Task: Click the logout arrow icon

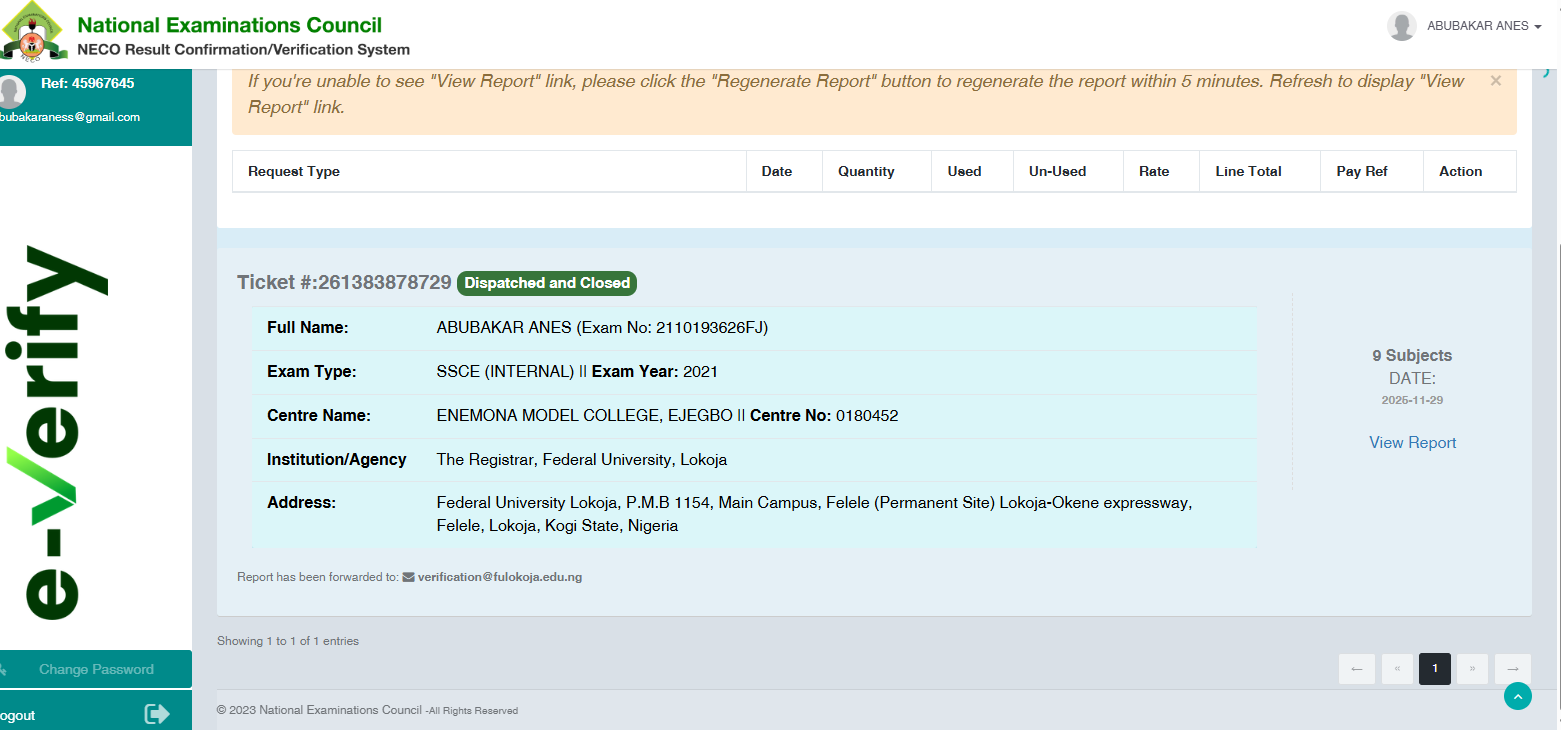Action: pos(157,714)
